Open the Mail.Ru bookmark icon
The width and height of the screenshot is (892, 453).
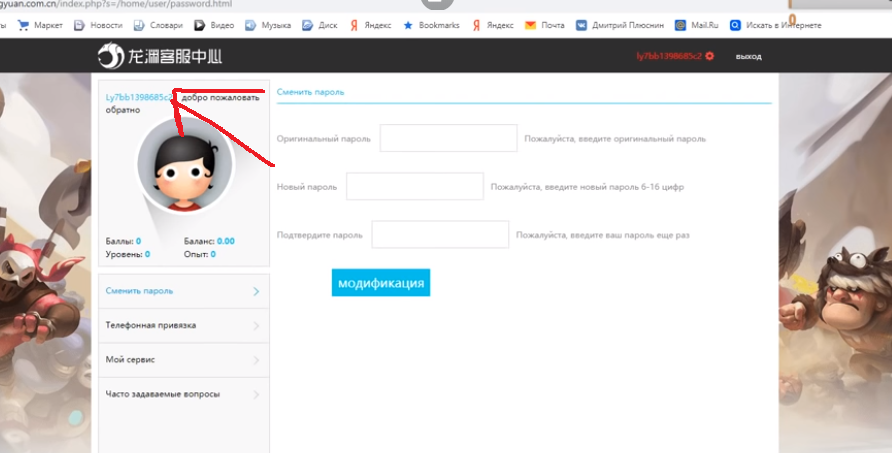click(x=680, y=25)
